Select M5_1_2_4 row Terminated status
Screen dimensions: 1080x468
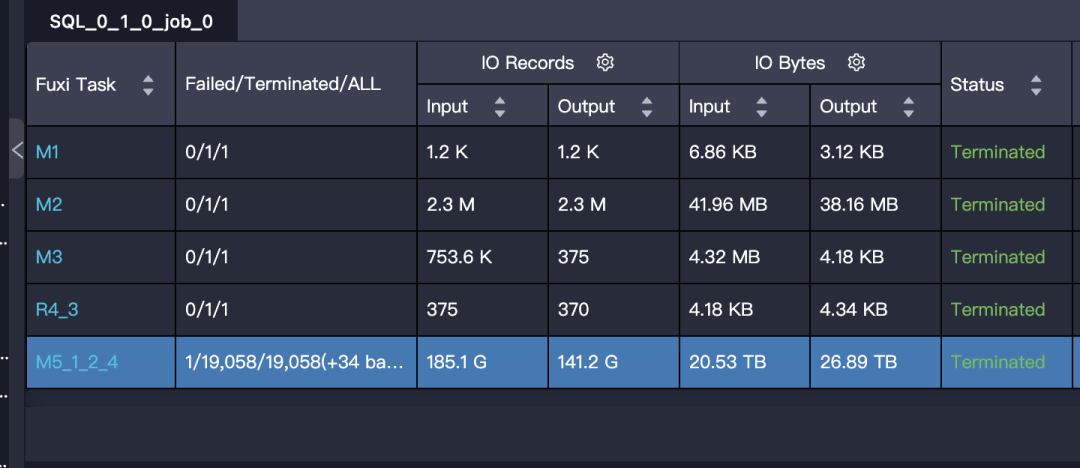click(998, 362)
